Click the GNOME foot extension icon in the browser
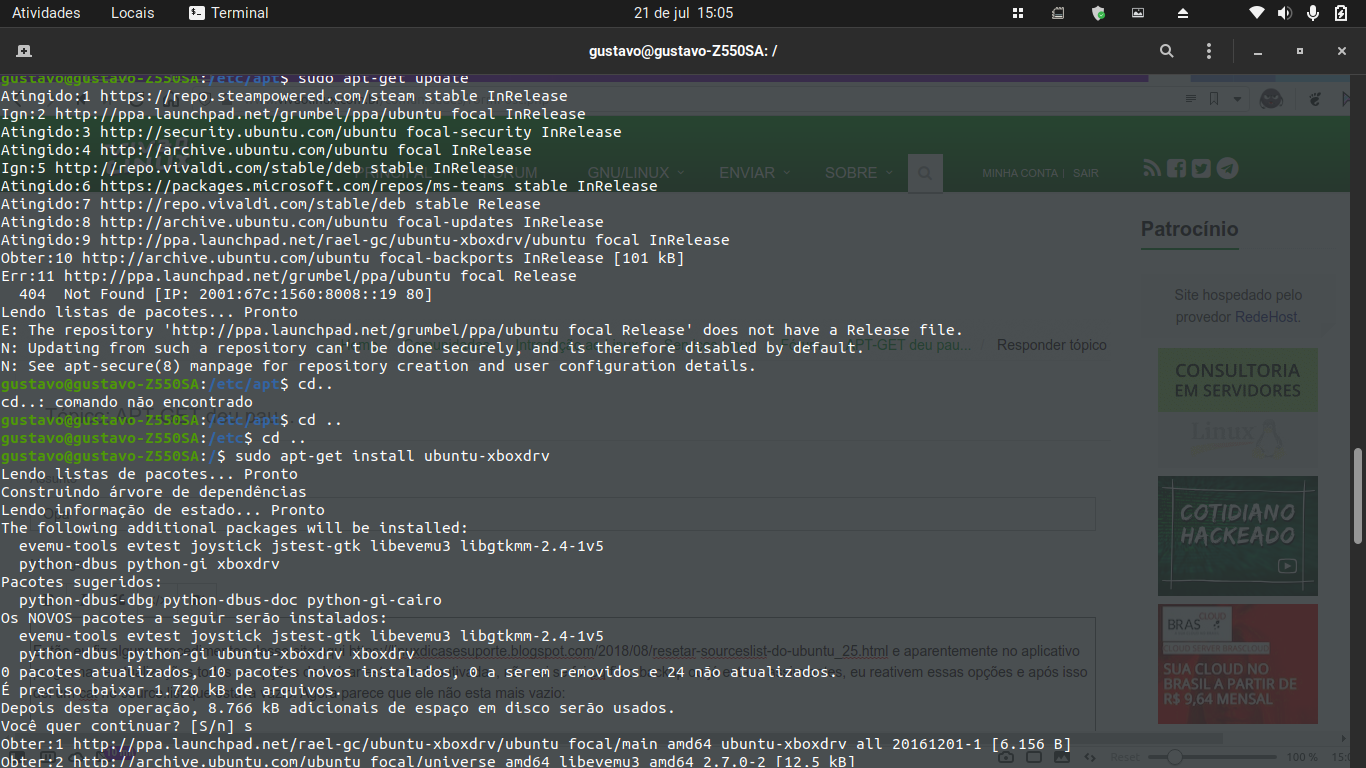Viewport: 1366px width, 768px height. 1316,99
